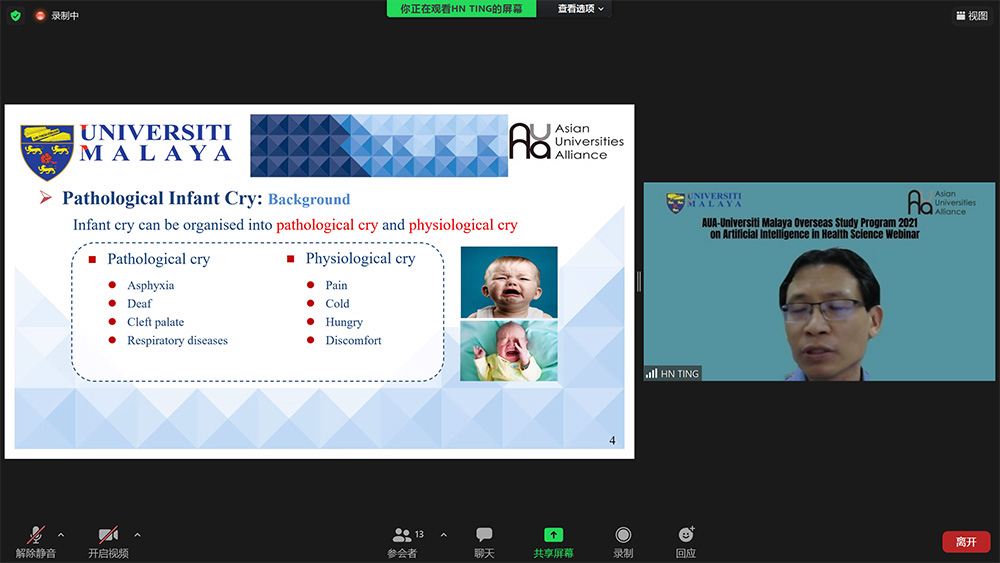Image resolution: width=1000 pixels, height=563 pixels.
Task: Click the HN TING screen sharing banner
Action: (461, 8)
